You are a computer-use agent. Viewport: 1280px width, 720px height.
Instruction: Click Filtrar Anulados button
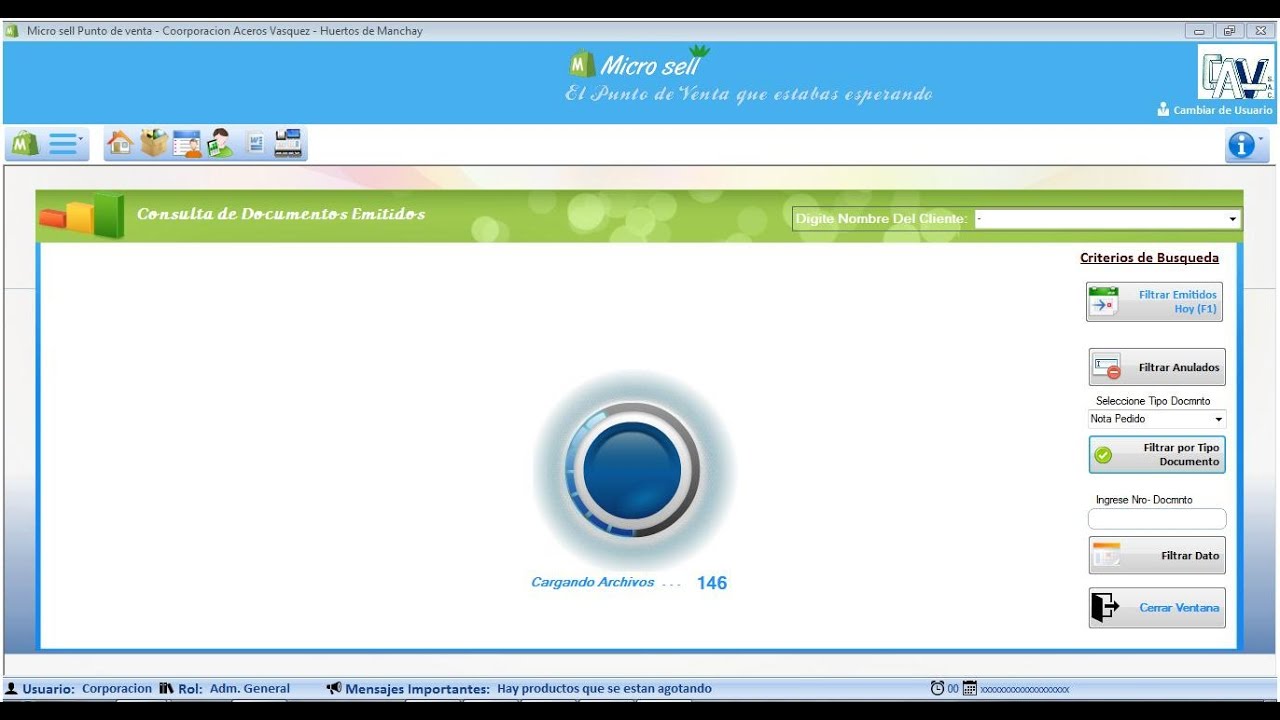coord(1157,367)
